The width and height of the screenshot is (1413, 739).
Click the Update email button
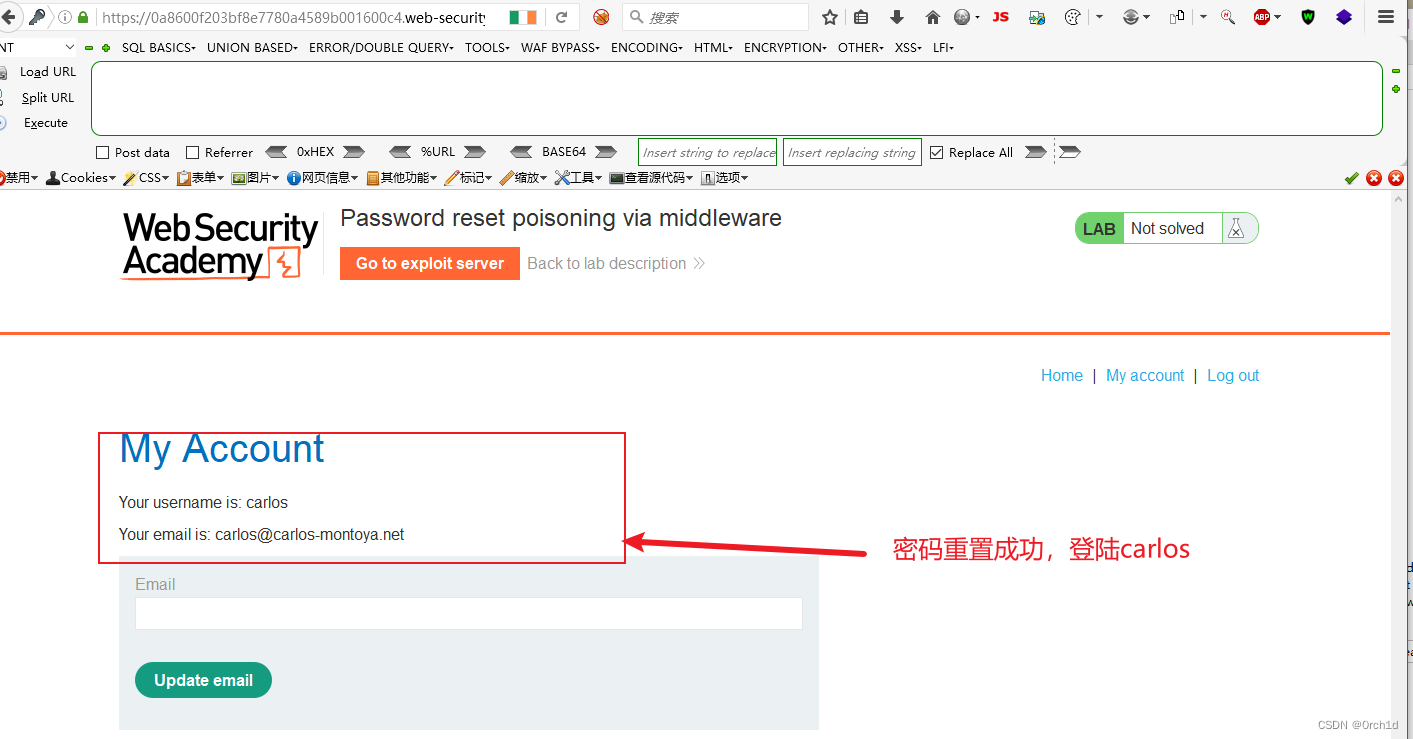click(203, 680)
